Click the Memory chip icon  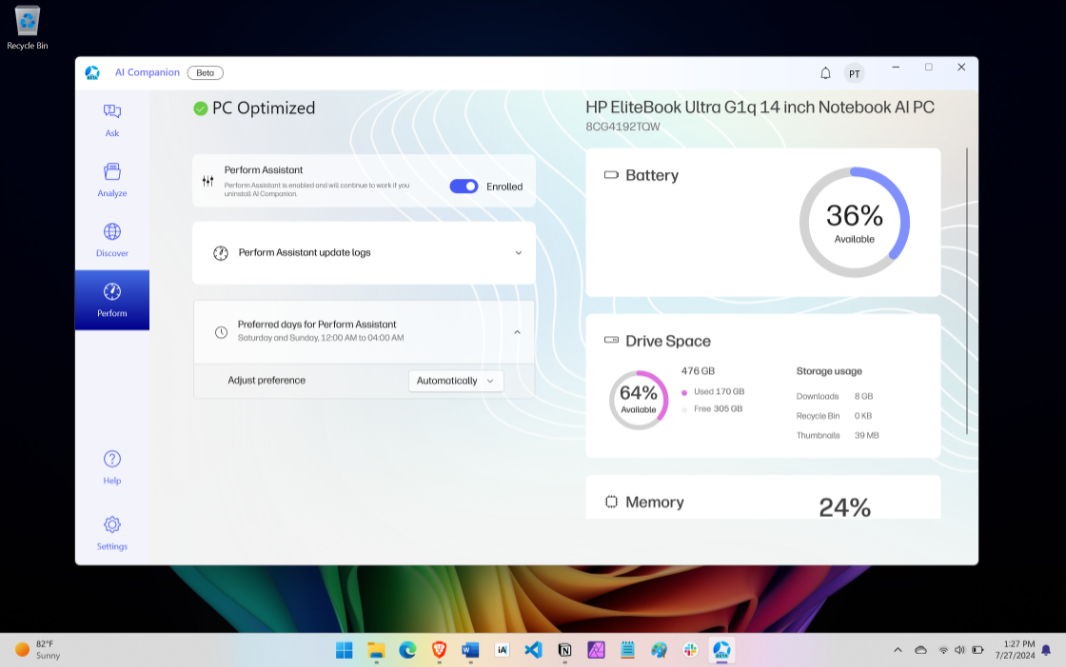(x=611, y=502)
